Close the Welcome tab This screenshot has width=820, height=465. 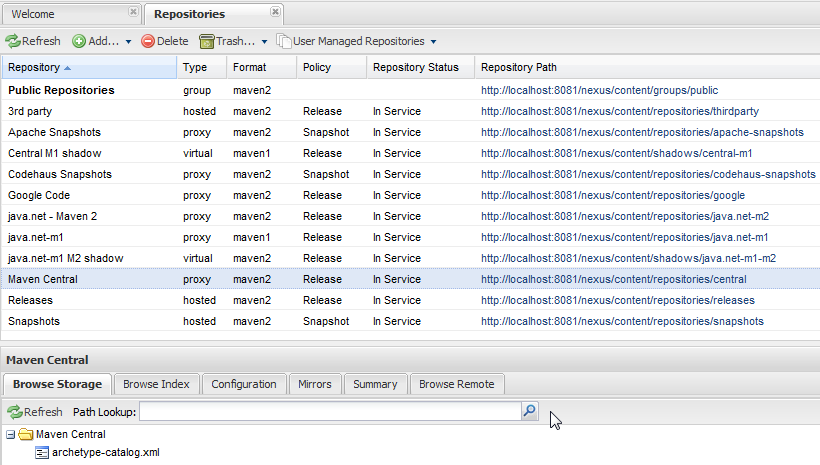coord(133,12)
